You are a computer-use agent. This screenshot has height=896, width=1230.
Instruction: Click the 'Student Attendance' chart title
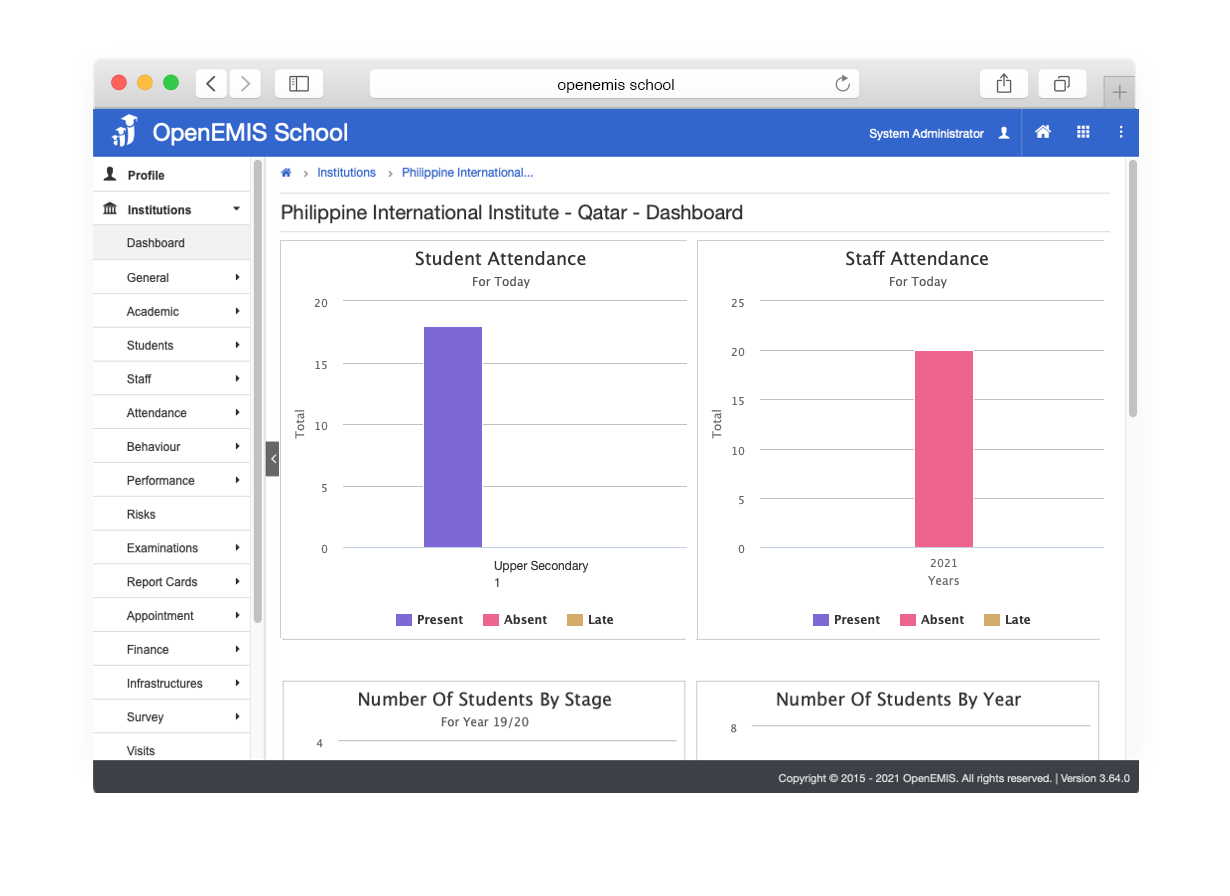(x=500, y=259)
